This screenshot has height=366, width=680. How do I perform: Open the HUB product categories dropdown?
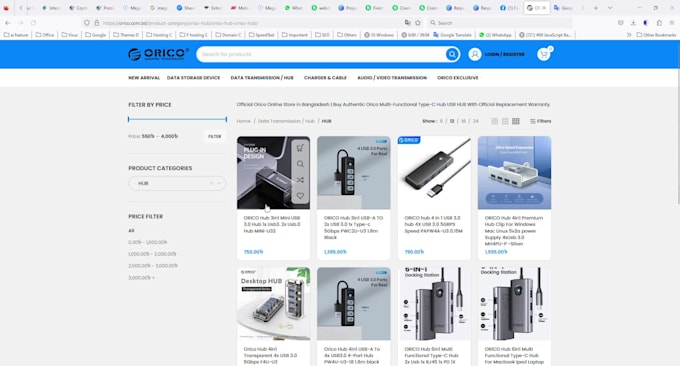[x=177, y=183]
